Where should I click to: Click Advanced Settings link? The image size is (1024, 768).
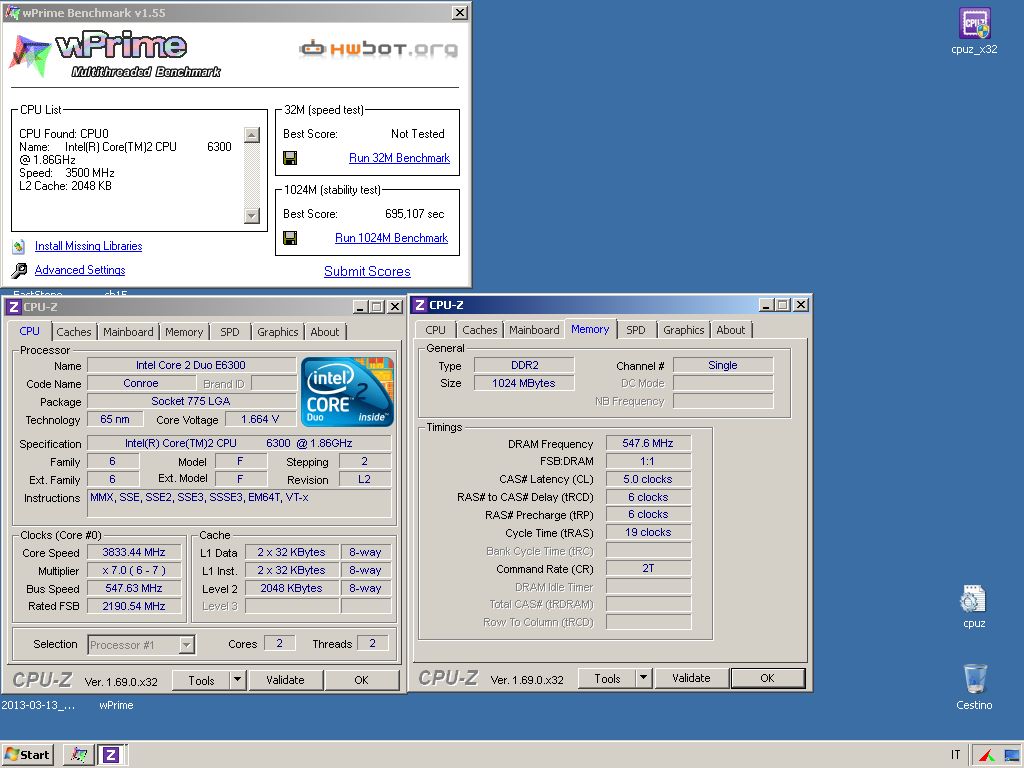80,270
